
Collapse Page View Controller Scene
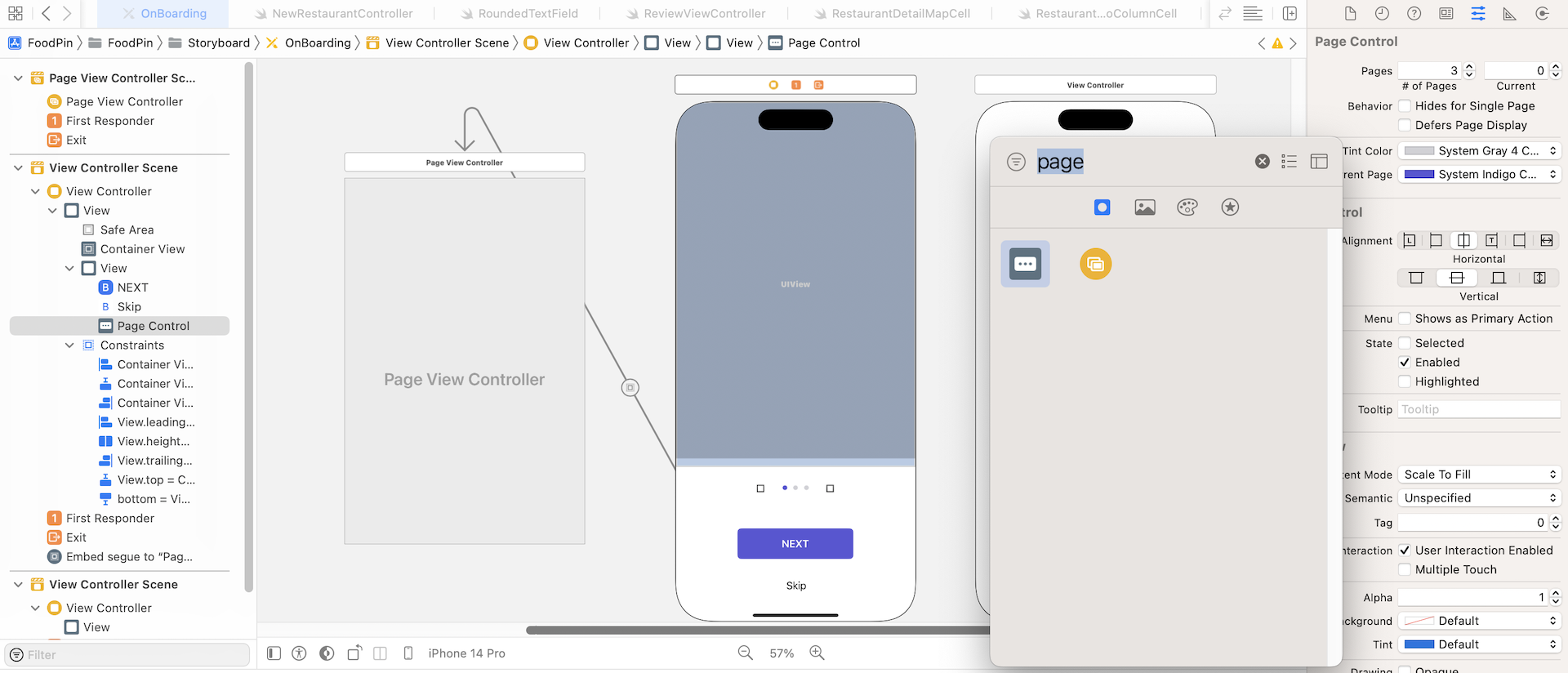[x=18, y=78]
